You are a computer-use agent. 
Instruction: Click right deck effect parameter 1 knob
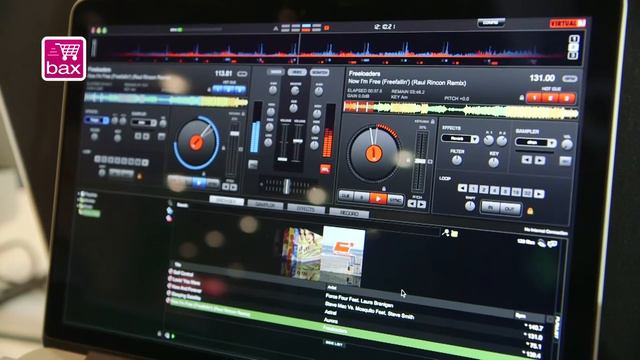pos(489,140)
